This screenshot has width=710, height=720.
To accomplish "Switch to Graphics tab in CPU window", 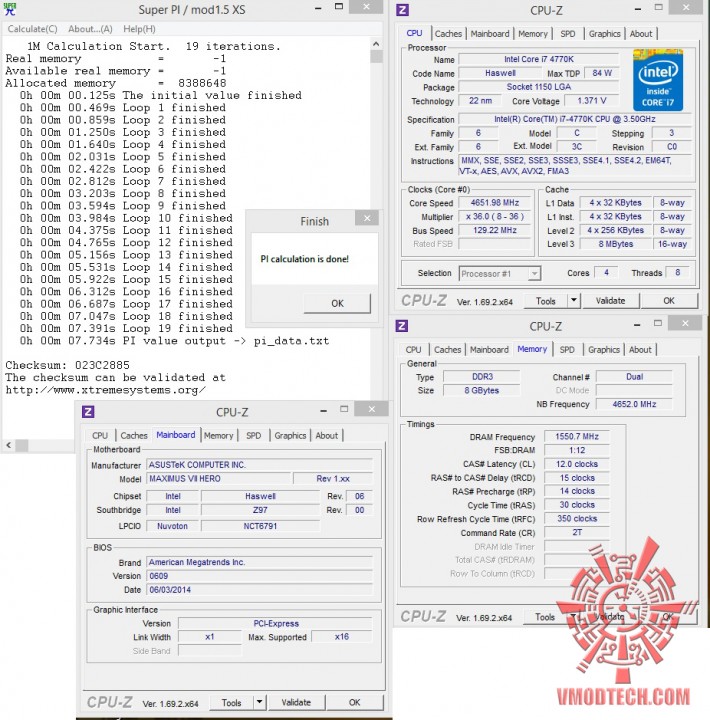I will [x=604, y=34].
